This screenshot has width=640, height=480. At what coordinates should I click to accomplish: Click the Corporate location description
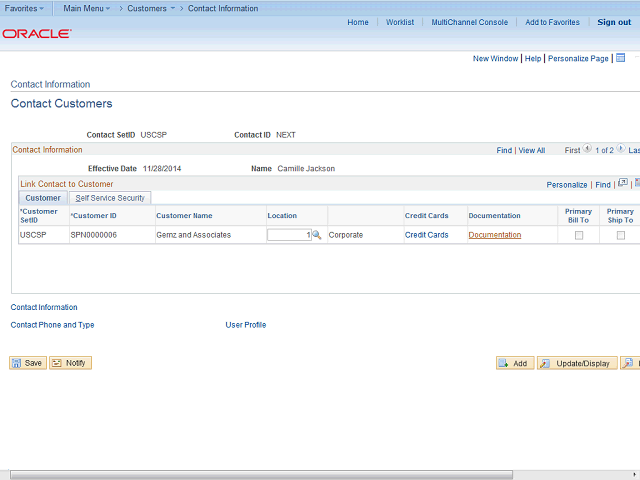[346, 235]
